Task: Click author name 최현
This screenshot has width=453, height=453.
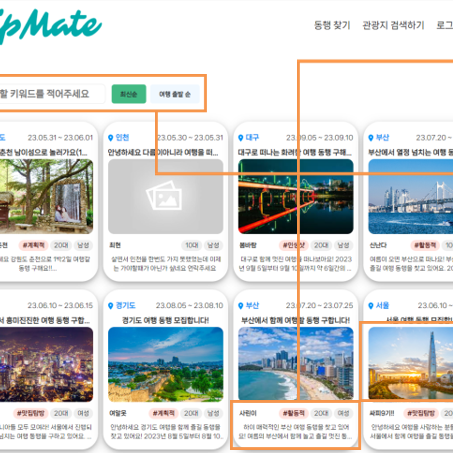Action: pyautogui.click(x=115, y=245)
